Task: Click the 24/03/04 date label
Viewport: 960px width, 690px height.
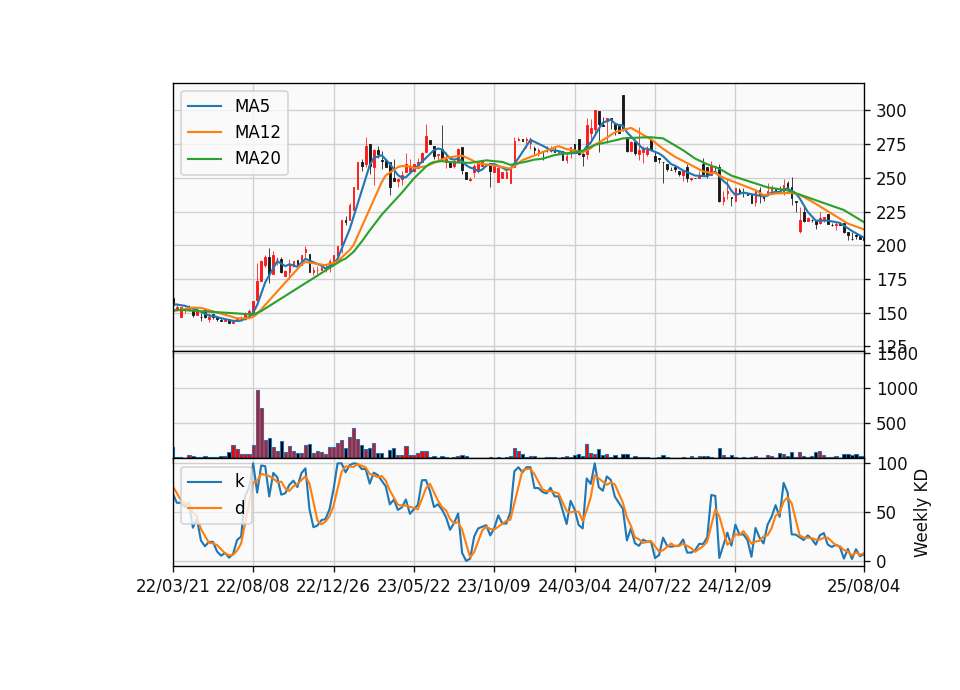Action: (574, 586)
